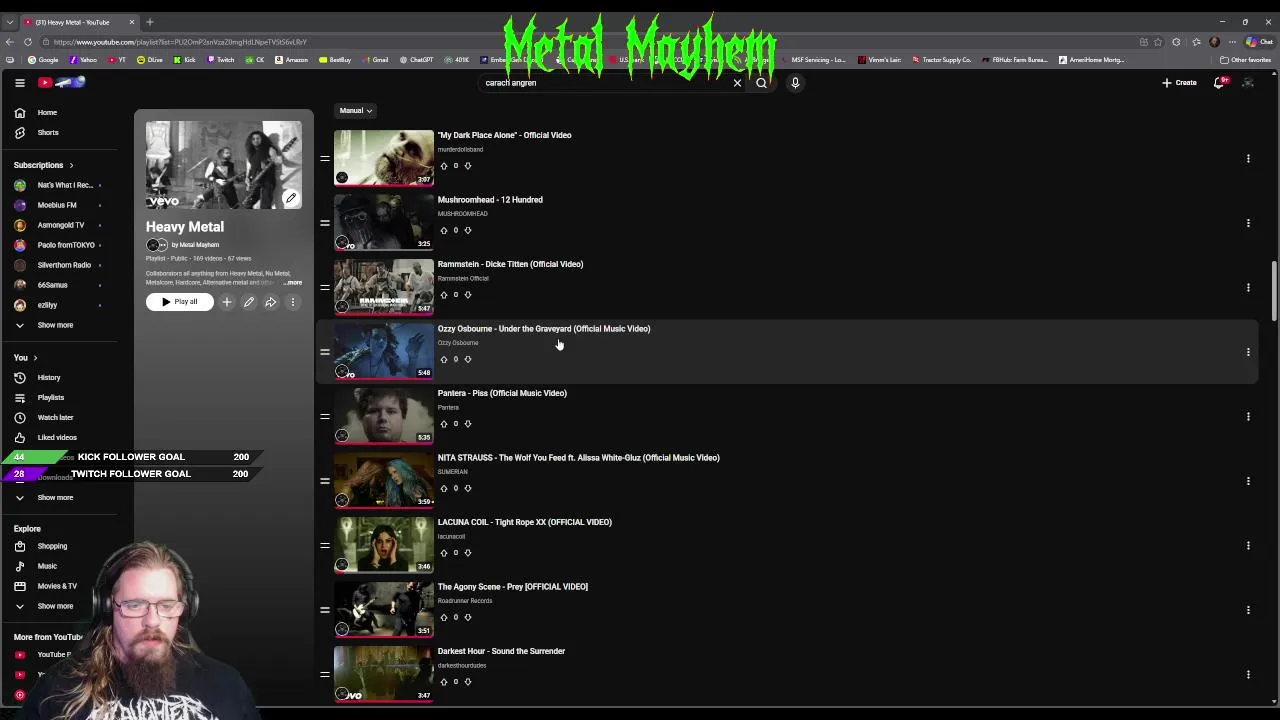Downvote Pantera - Piss video

pos(467,424)
